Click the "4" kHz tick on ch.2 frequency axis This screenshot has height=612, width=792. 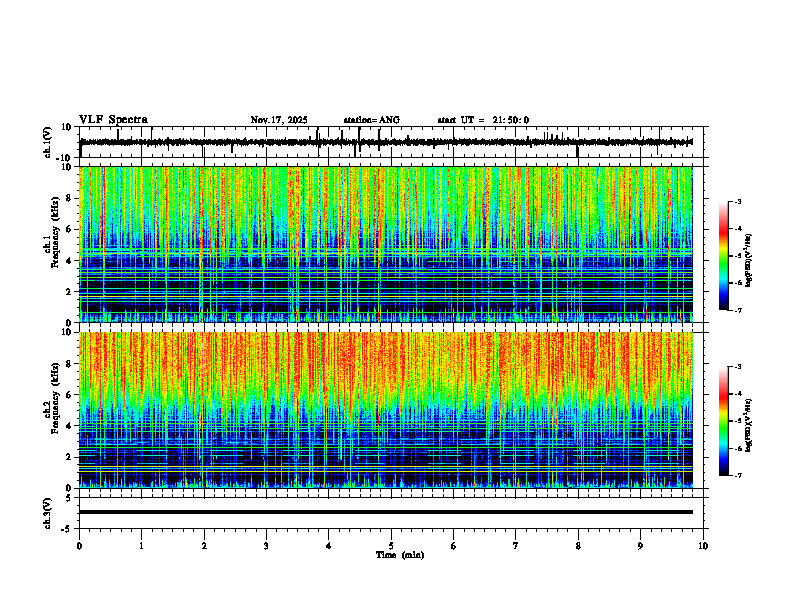69,426
